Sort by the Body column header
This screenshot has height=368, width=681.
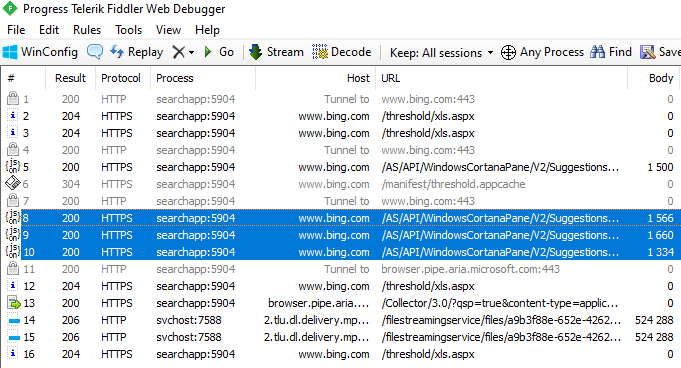654,78
